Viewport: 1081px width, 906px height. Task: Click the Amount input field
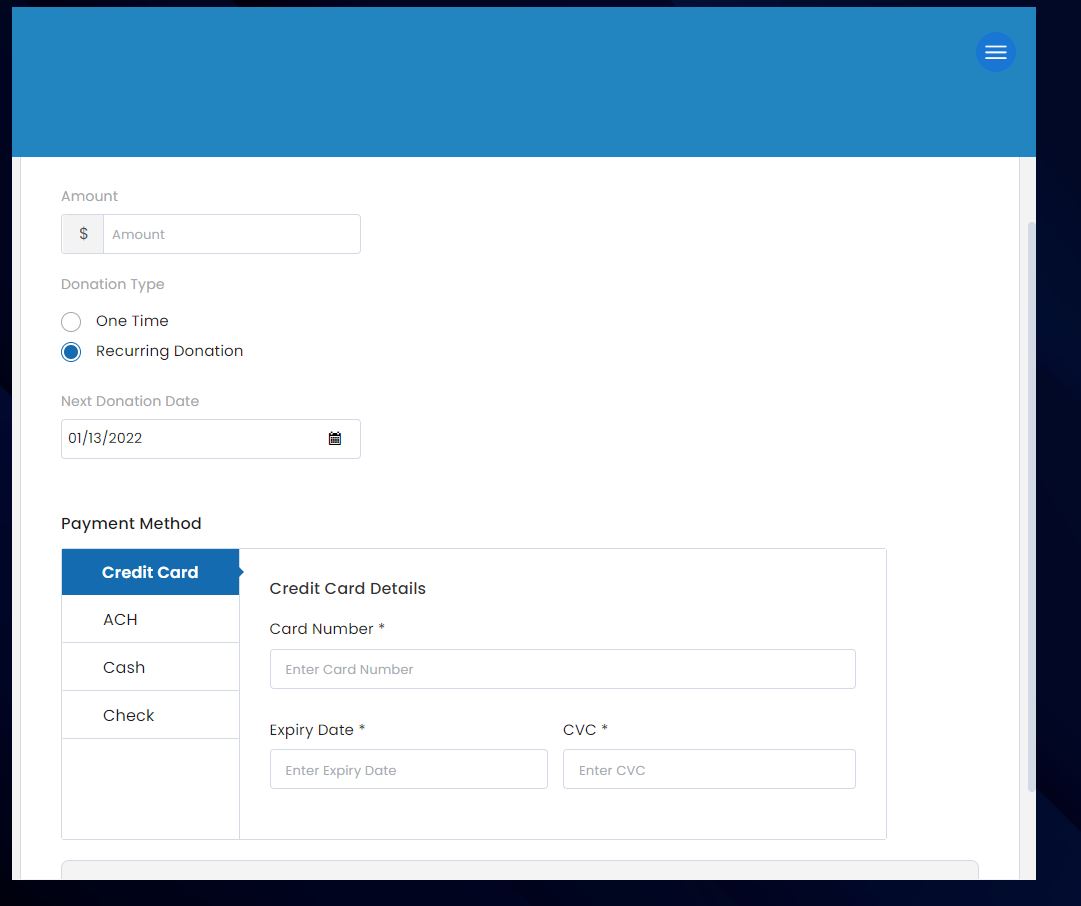coord(232,234)
